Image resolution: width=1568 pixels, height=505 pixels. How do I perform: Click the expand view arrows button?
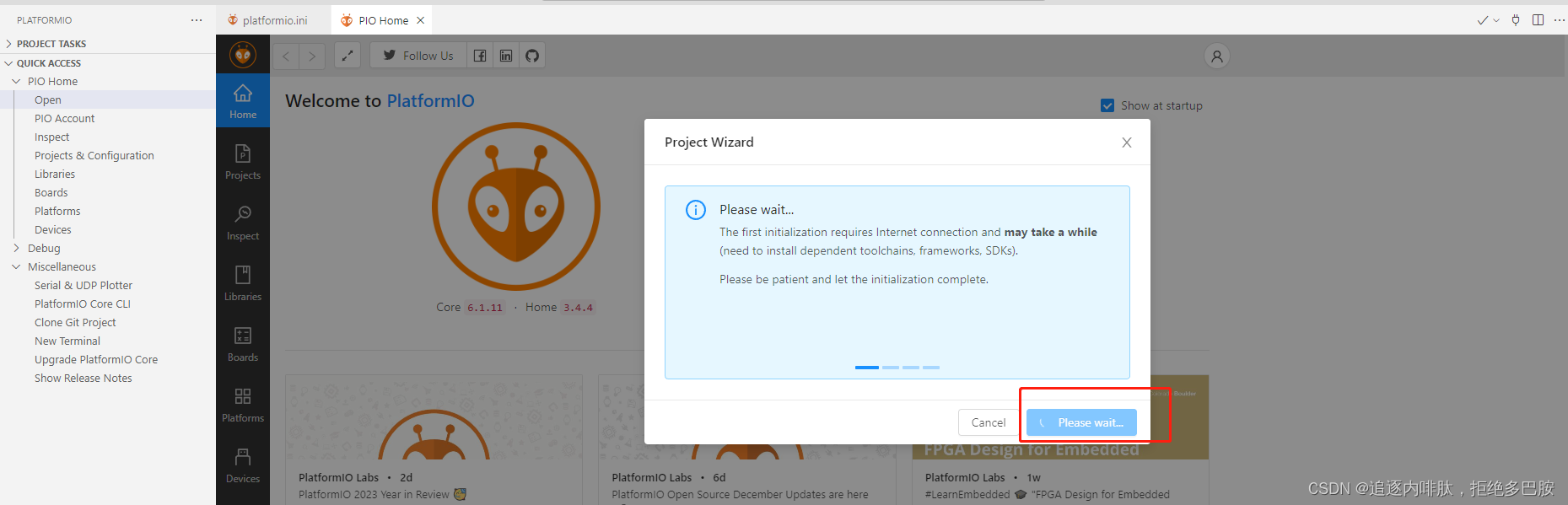348,56
